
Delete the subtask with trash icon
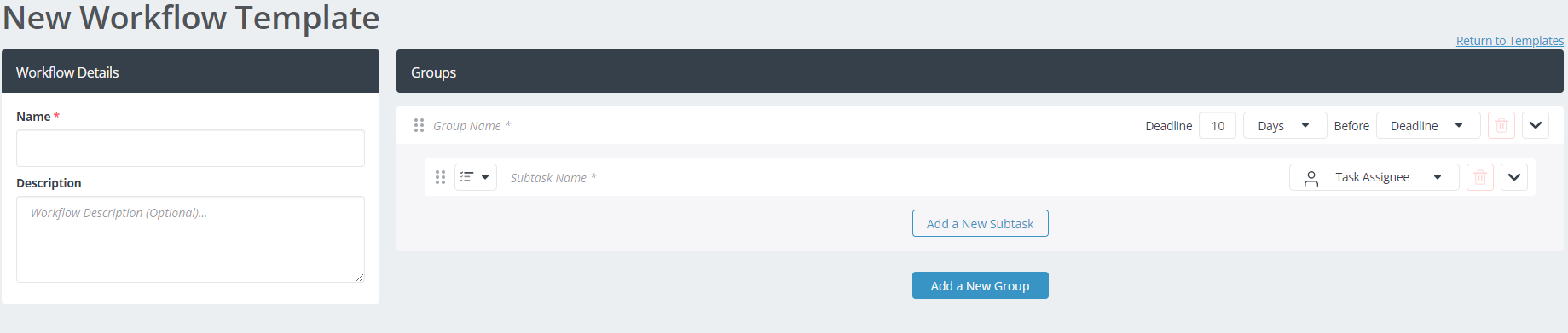click(1480, 177)
